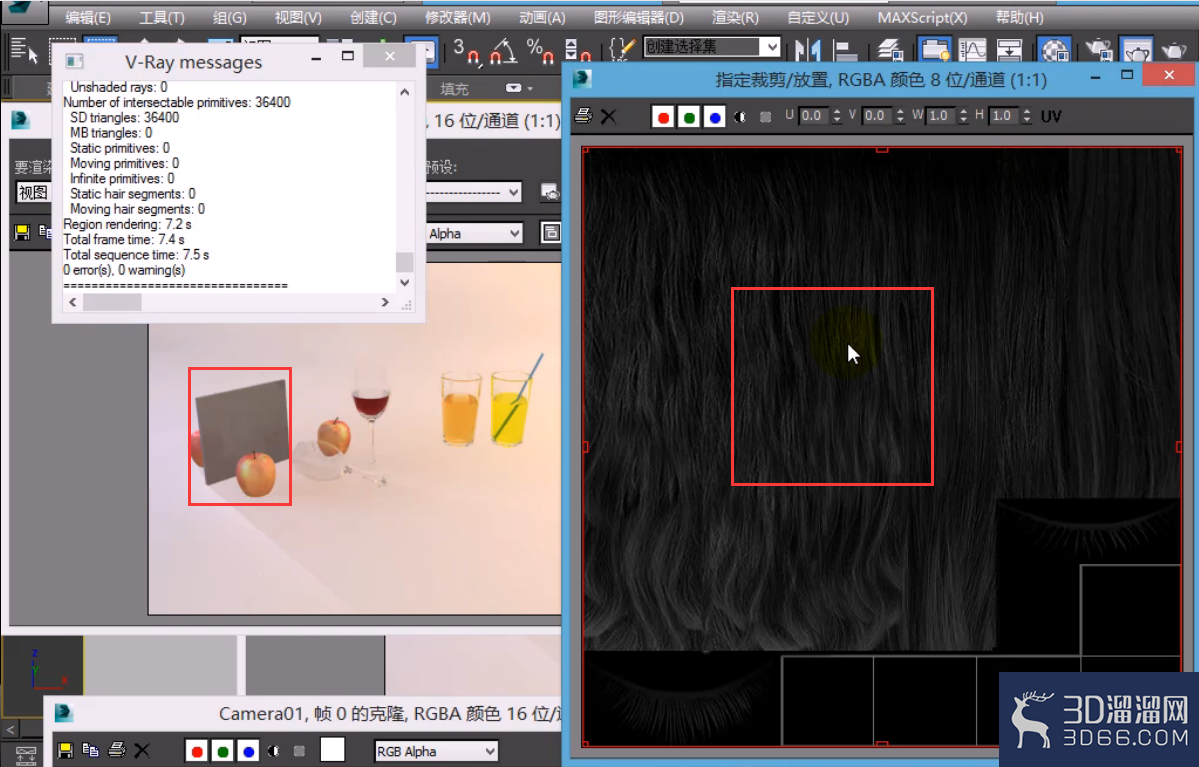Screen dimensions: 1199x767
Task: Click white color swatch in Camera01 window
Action: tap(332, 750)
